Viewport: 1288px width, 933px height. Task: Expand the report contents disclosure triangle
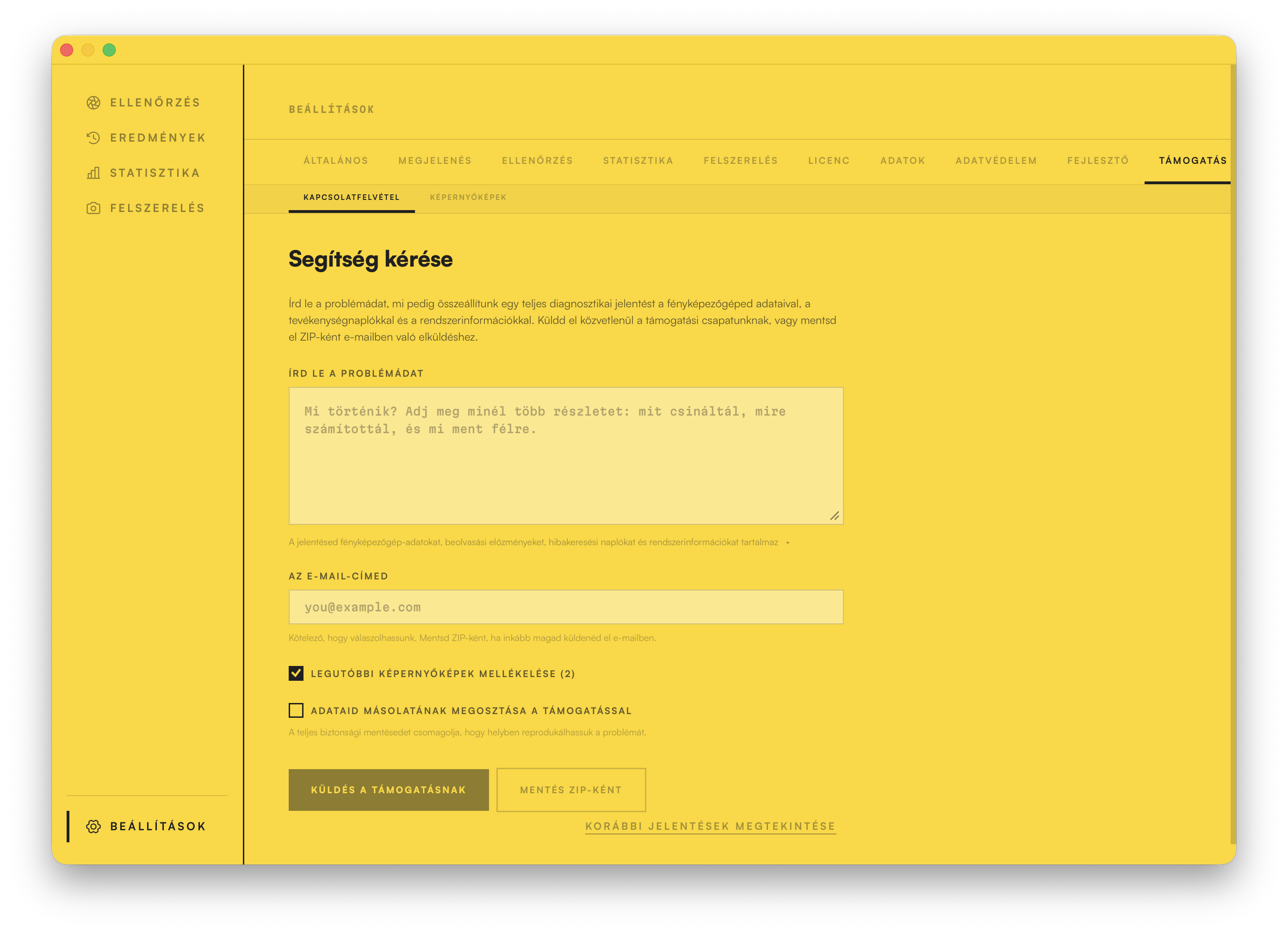tap(788, 543)
